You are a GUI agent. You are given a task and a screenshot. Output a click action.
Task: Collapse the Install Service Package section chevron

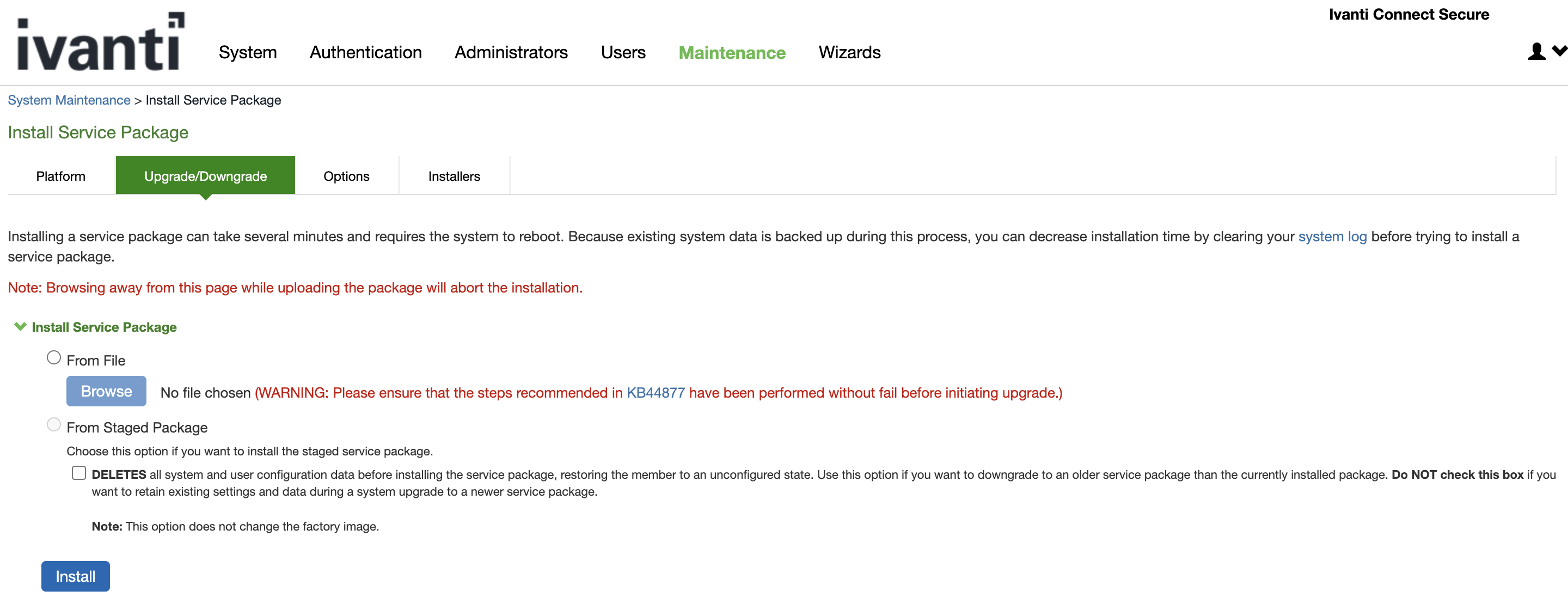coord(20,327)
